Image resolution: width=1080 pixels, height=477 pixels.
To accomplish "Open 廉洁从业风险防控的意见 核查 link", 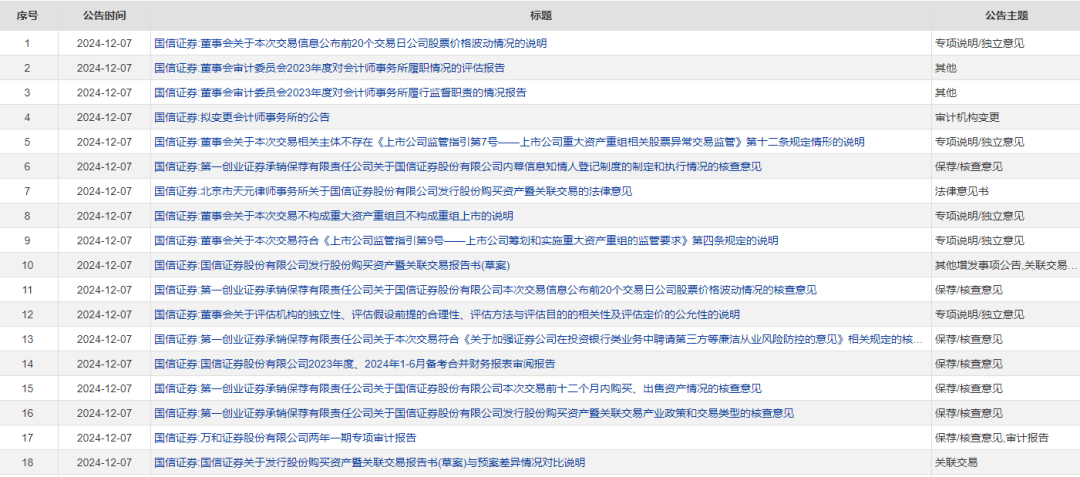I will [539, 339].
